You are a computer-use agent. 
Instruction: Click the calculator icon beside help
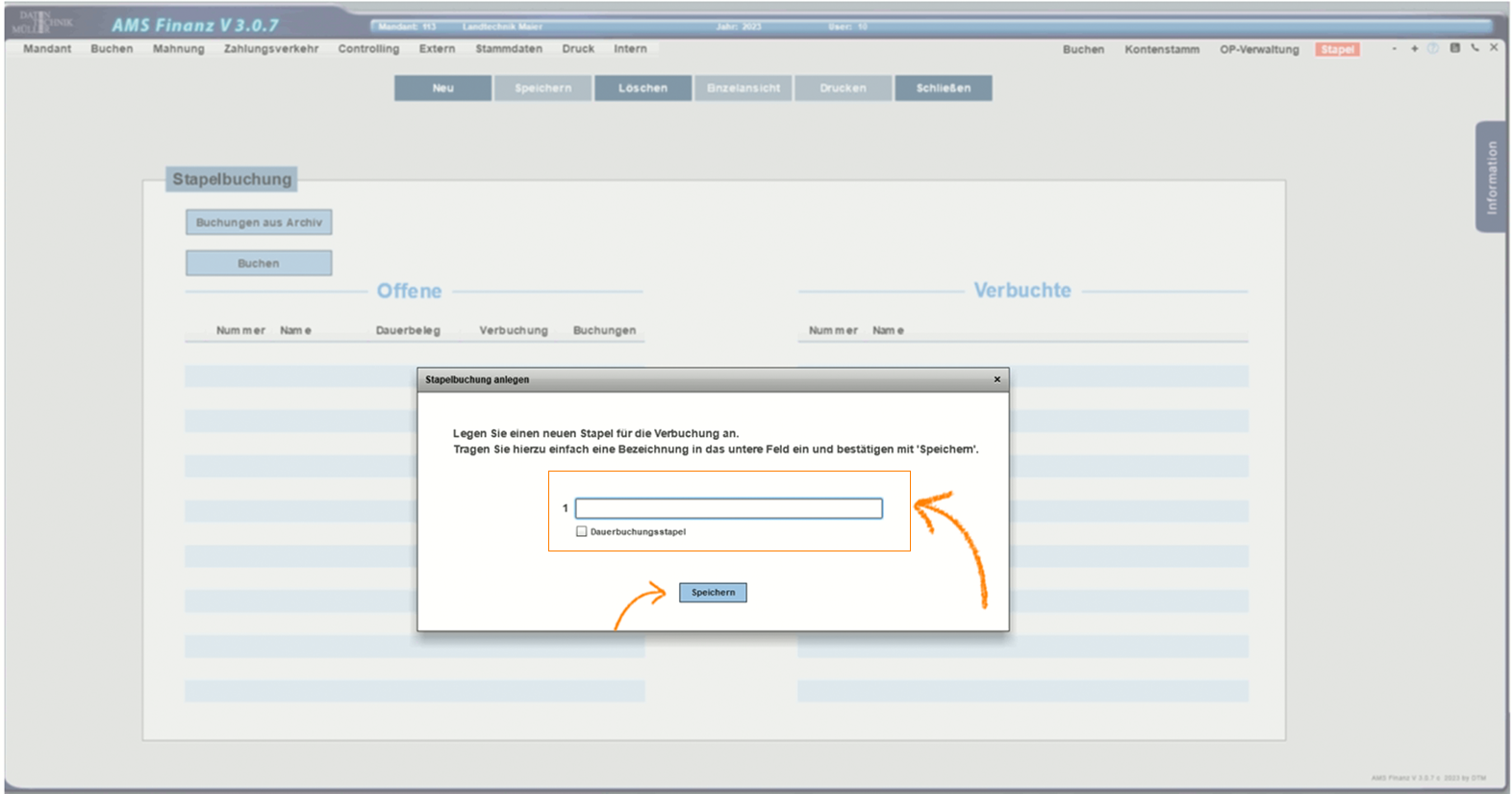click(x=1454, y=48)
